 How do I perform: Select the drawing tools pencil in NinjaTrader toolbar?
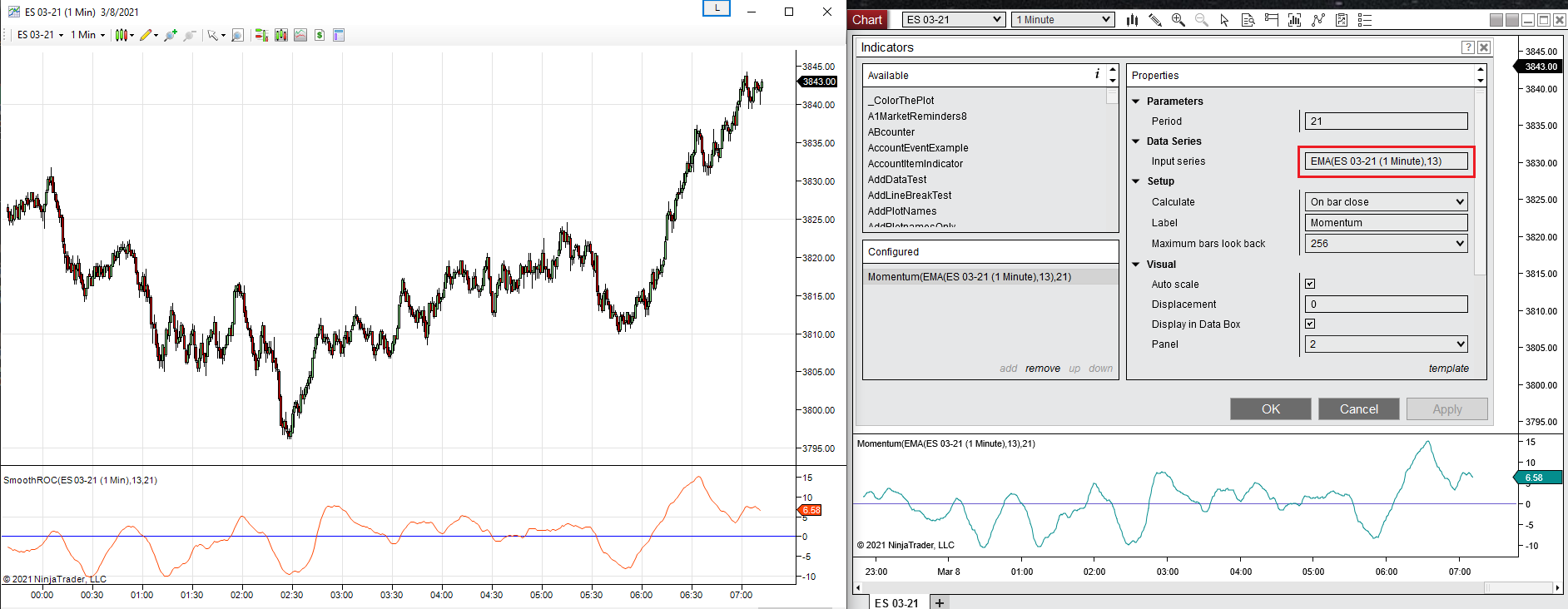point(1155,20)
